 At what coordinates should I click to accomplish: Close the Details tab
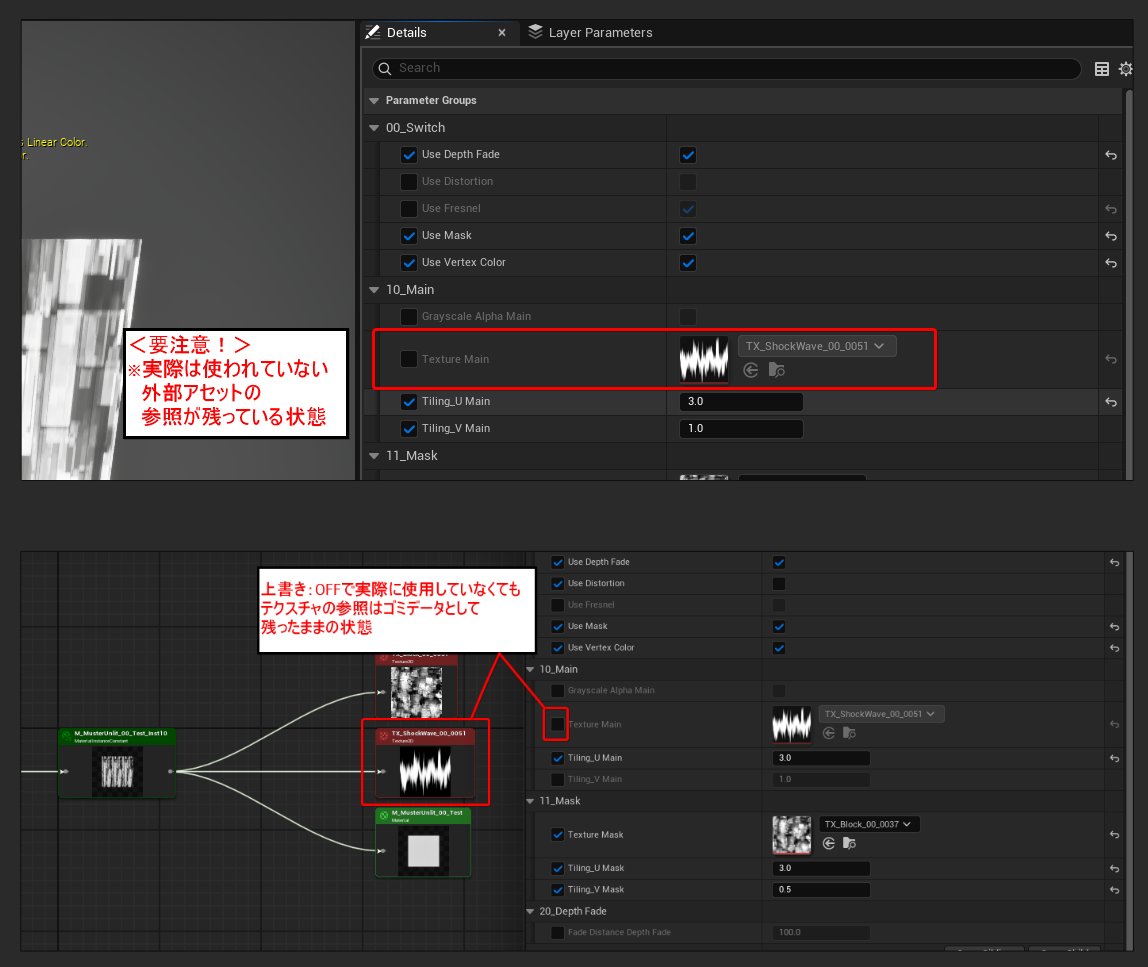(502, 33)
